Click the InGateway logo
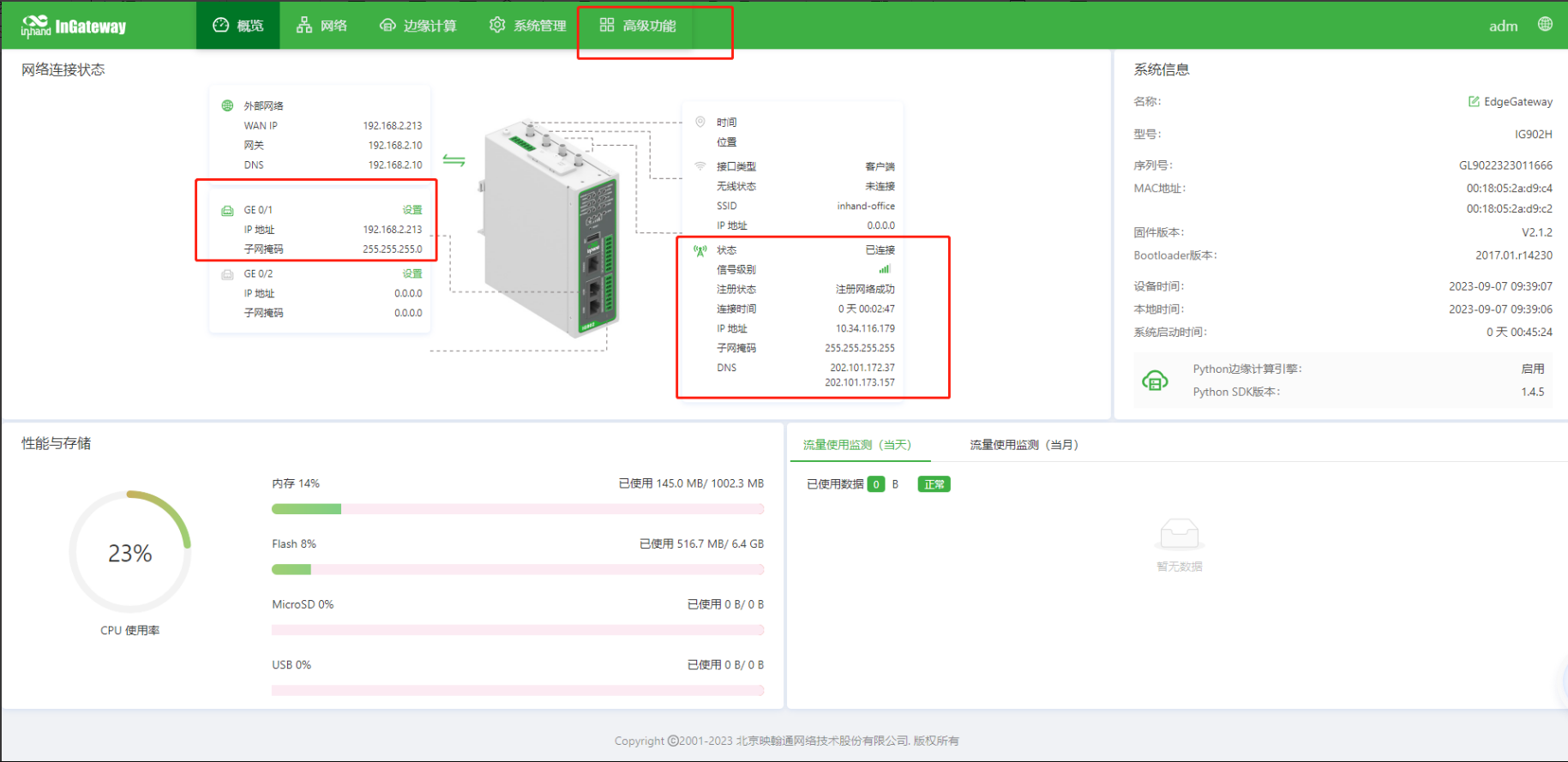Screen dimensions: 1568x762 (x=74, y=26)
